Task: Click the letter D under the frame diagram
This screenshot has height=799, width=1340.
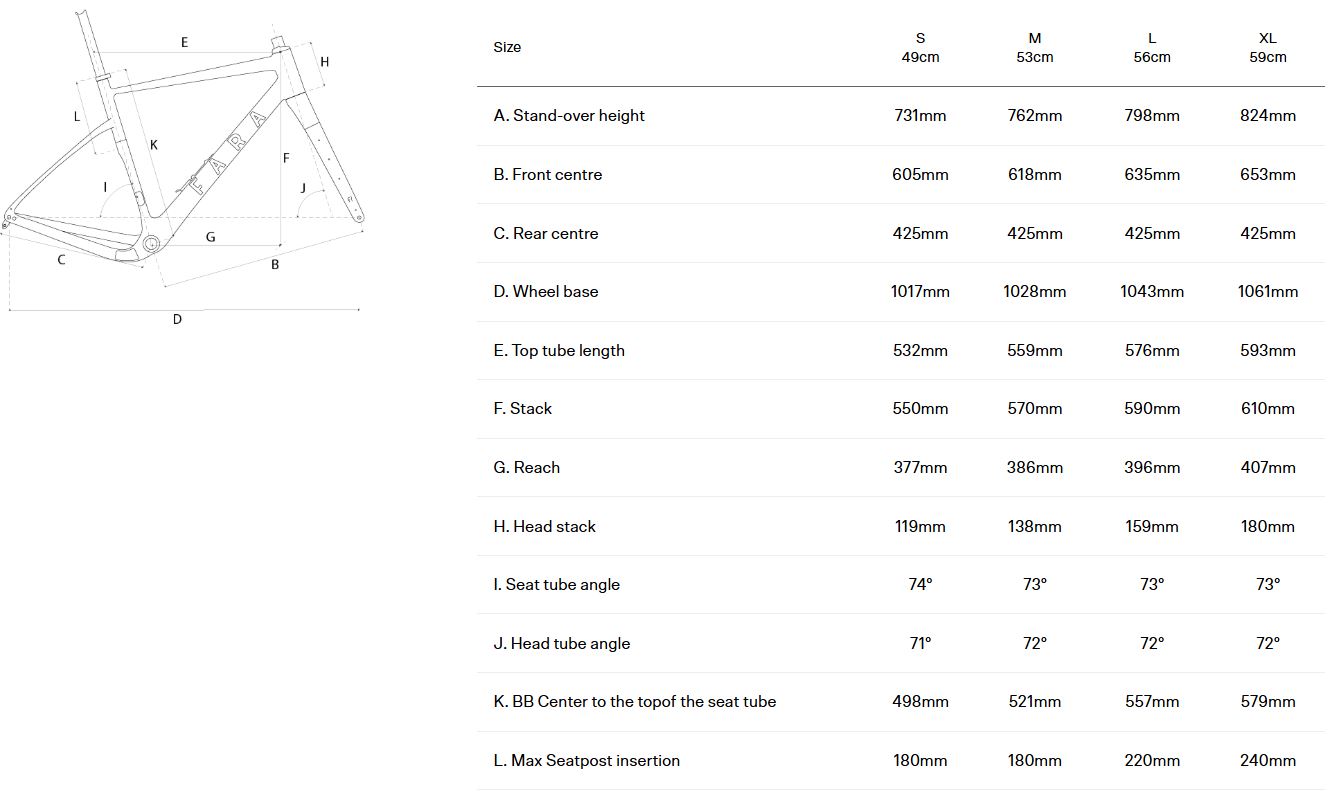Action: [x=177, y=320]
